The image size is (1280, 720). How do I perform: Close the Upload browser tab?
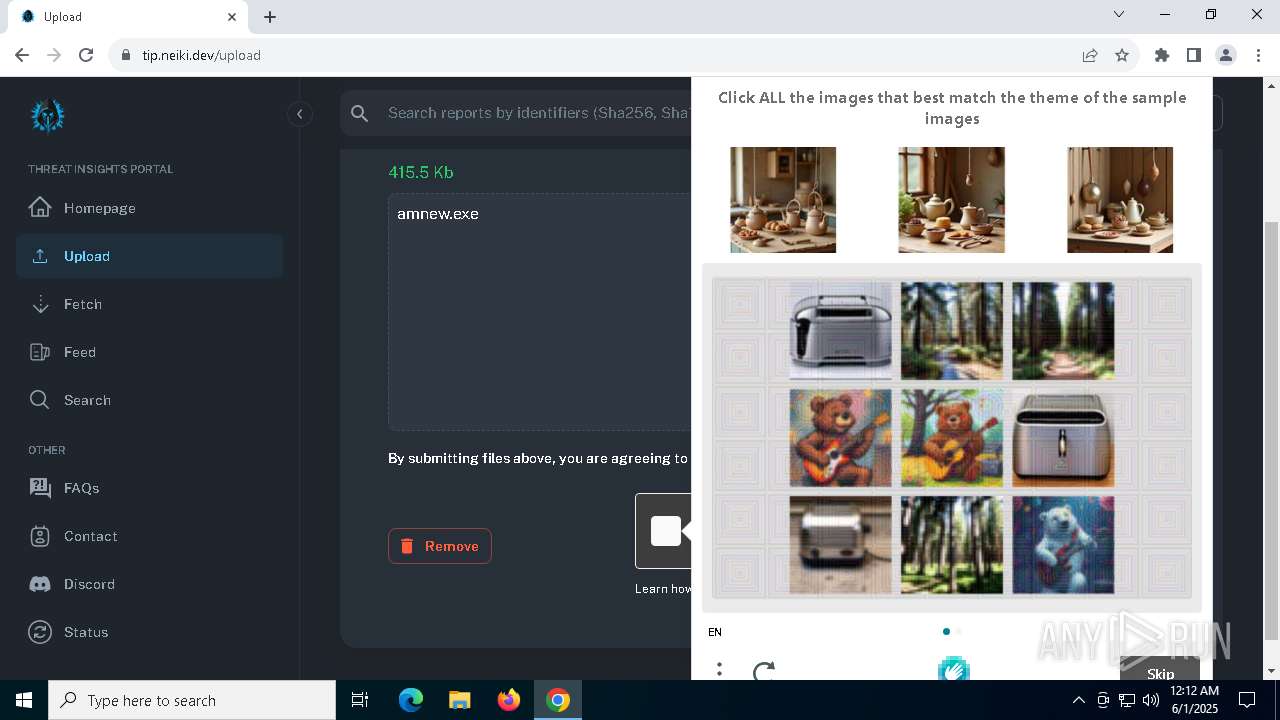tap(232, 17)
